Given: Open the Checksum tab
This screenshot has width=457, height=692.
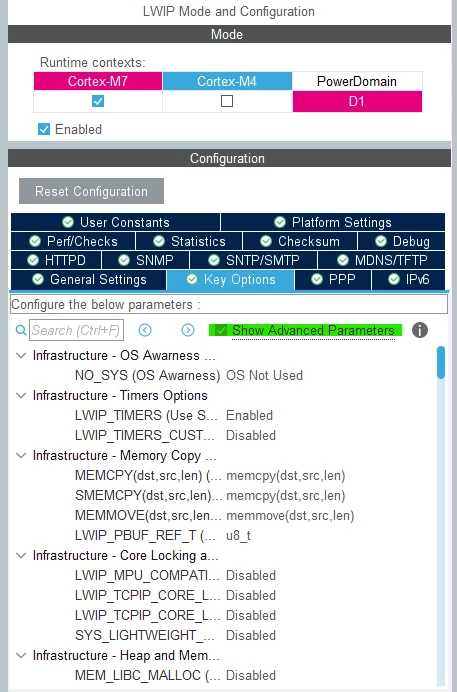Looking at the screenshot, I should point(300,241).
